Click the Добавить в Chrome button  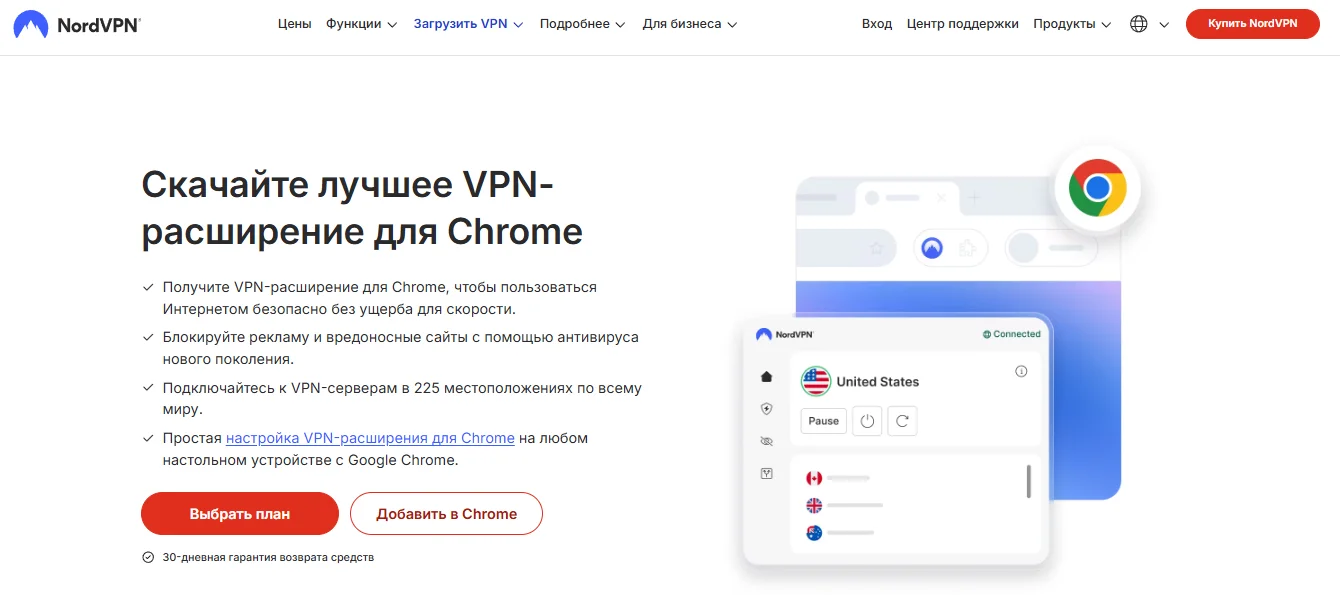coord(446,514)
